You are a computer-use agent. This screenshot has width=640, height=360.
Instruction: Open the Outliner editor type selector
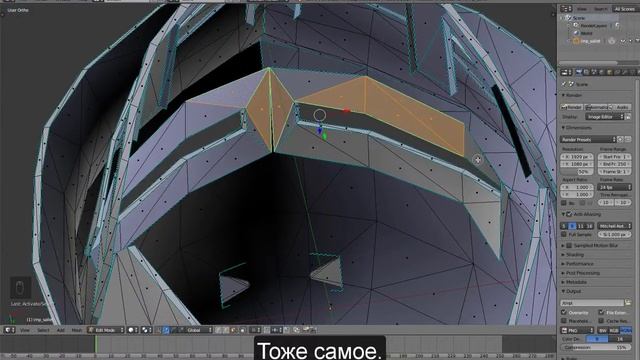click(566, 9)
